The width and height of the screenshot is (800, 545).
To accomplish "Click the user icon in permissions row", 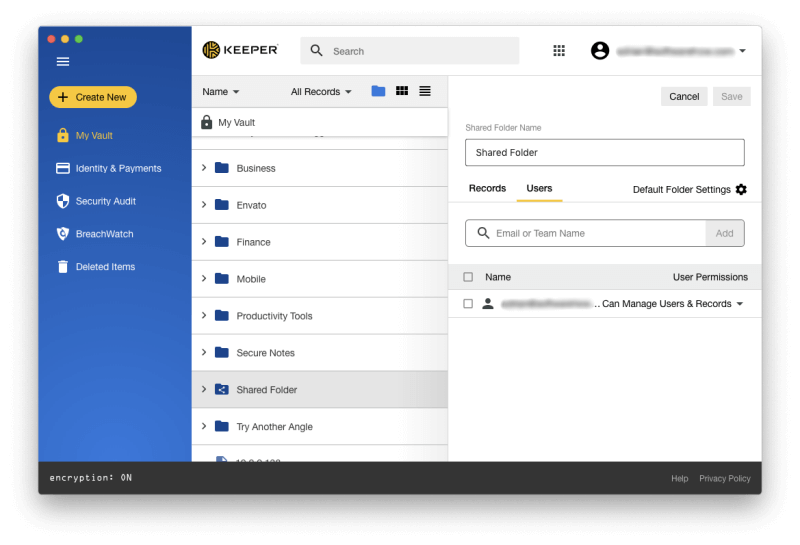I will [488, 304].
